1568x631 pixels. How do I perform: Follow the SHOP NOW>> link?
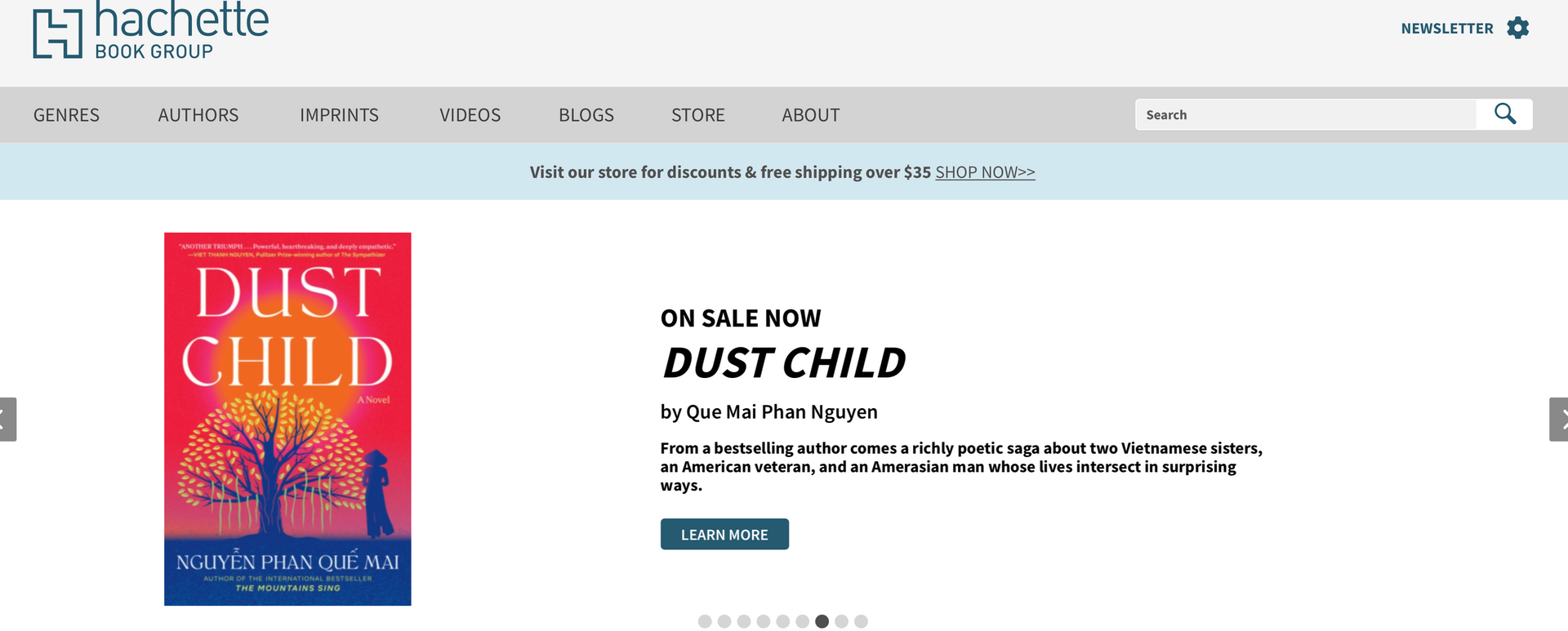click(x=985, y=172)
